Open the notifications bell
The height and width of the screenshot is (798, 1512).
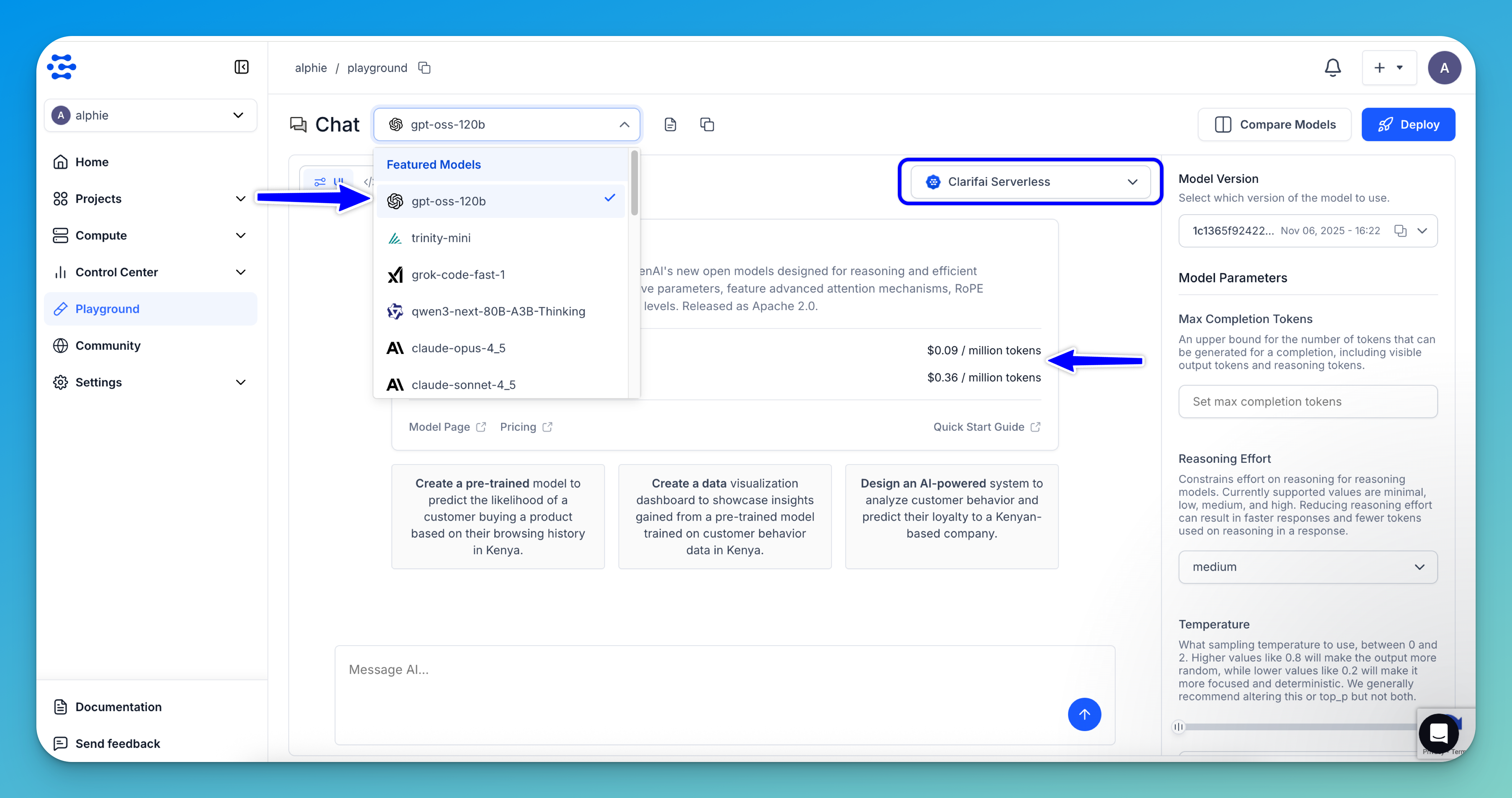(x=1332, y=68)
